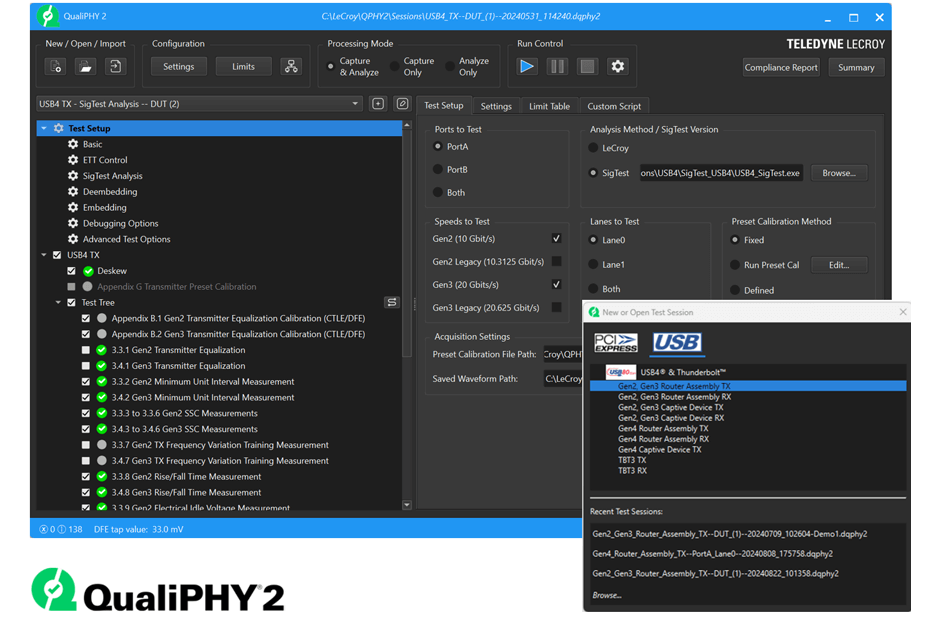Click the Import session icon
Screen dimensions: 940x627
pos(116,67)
